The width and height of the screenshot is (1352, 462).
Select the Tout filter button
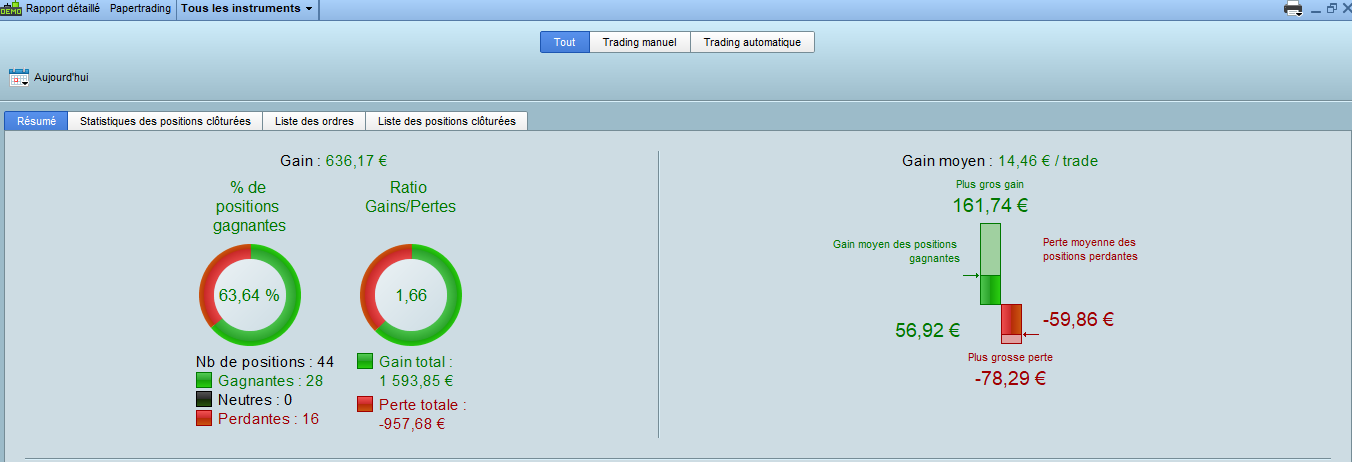[565, 42]
